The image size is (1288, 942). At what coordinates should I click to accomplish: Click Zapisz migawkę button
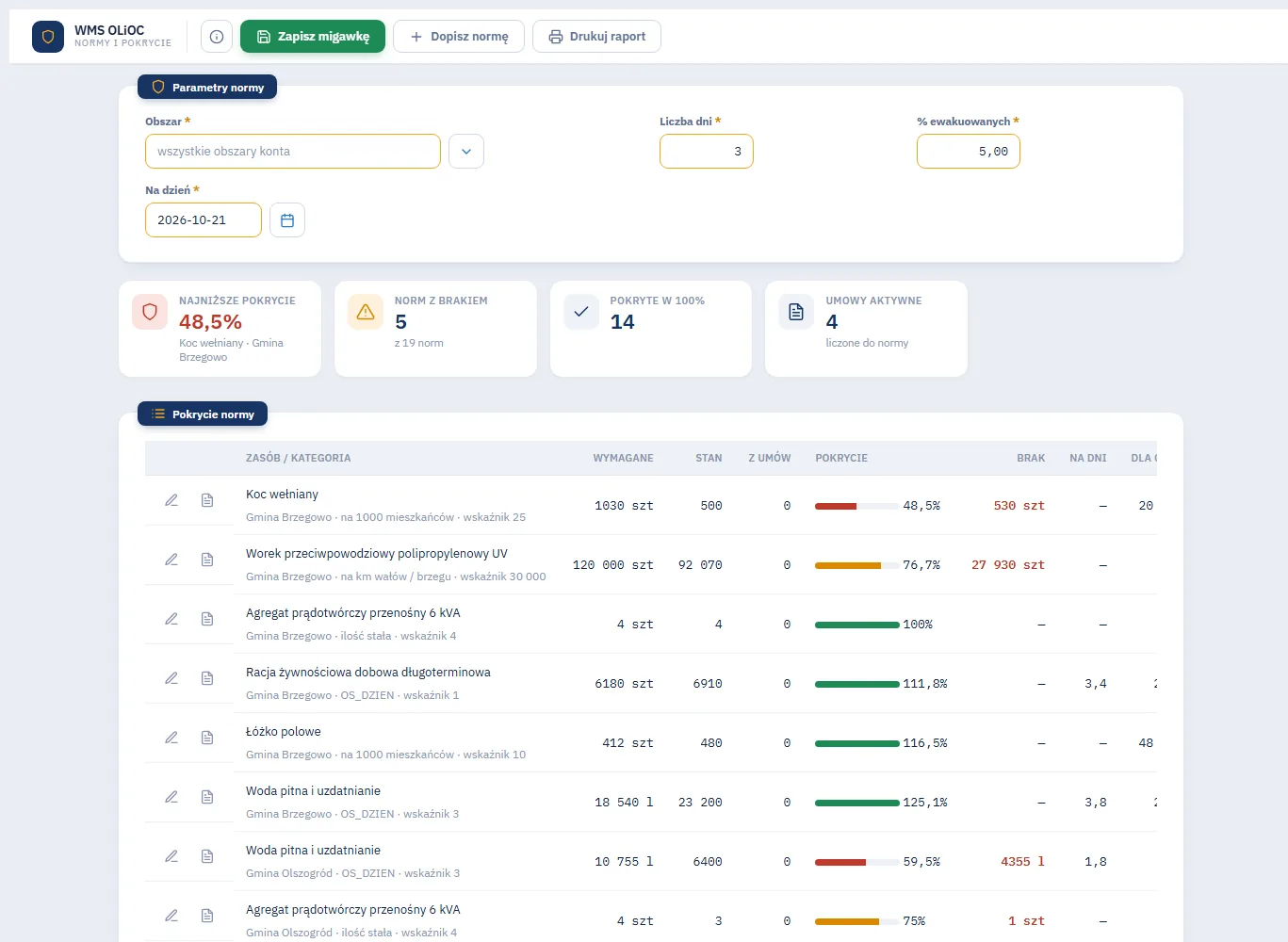tap(313, 37)
